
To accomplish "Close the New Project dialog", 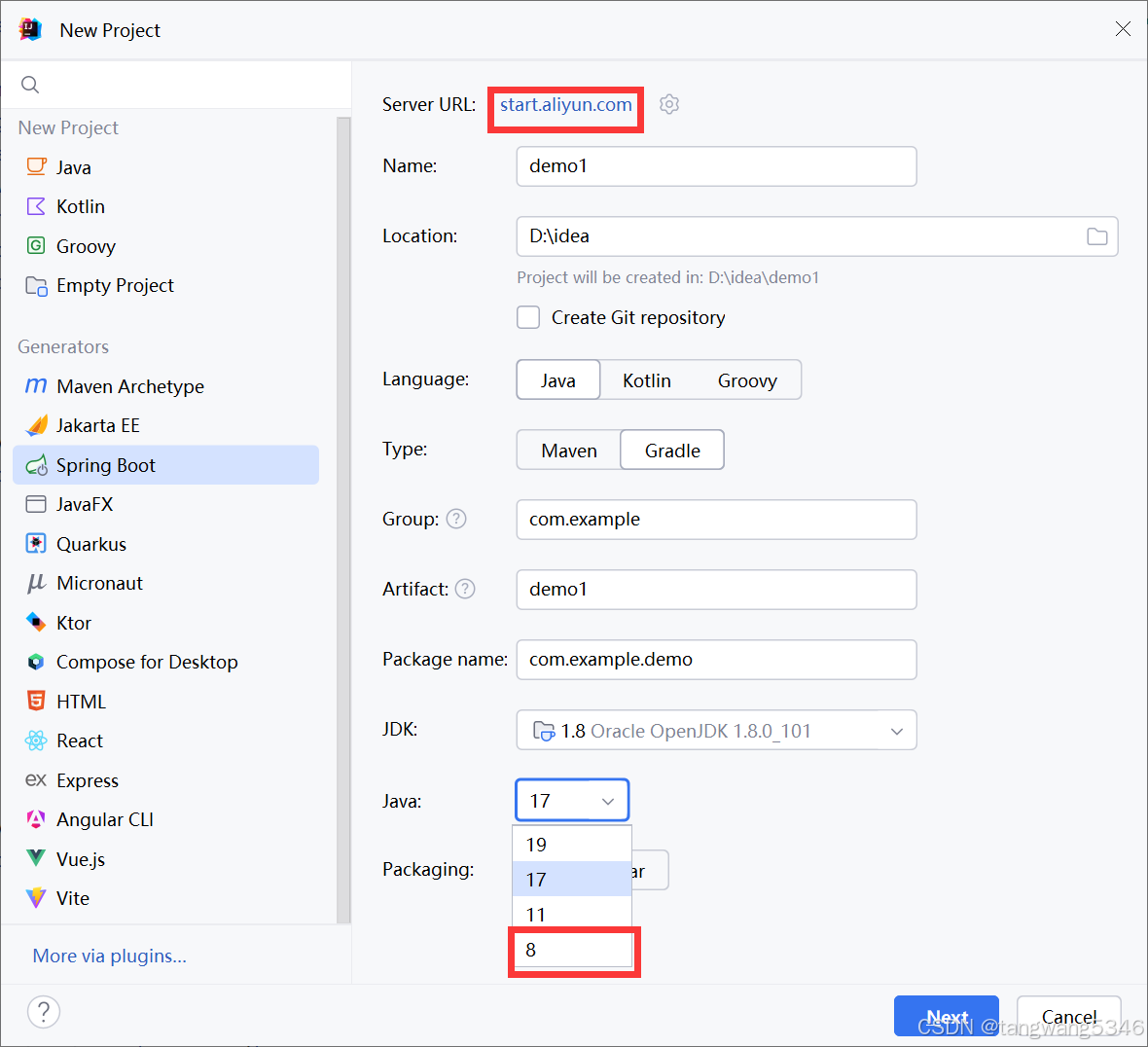I will click(x=1123, y=29).
